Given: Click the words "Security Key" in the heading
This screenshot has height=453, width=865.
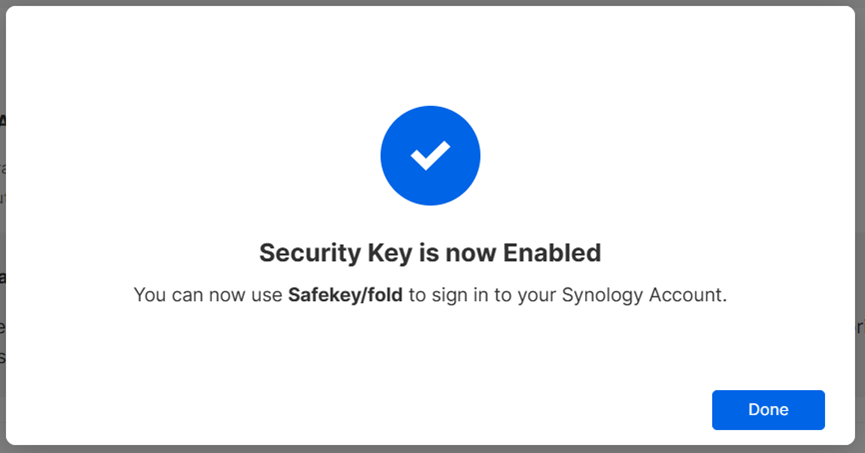Looking at the screenshot, I should pos(319,252).
